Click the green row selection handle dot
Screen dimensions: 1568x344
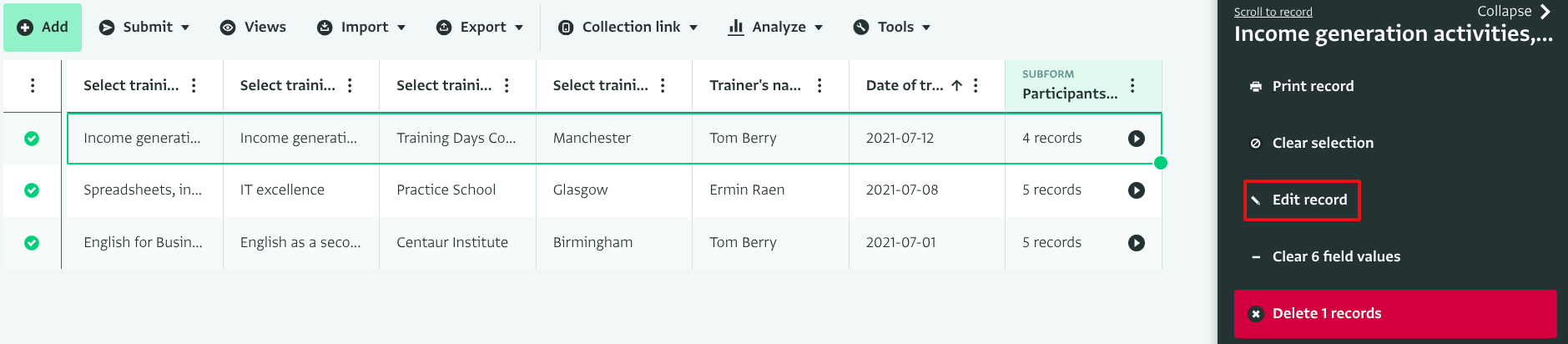[1161, 163]
